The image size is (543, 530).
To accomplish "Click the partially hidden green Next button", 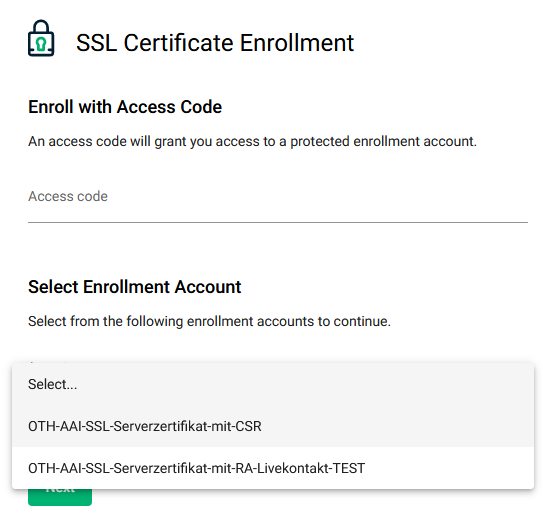I will tap(60, 497).
